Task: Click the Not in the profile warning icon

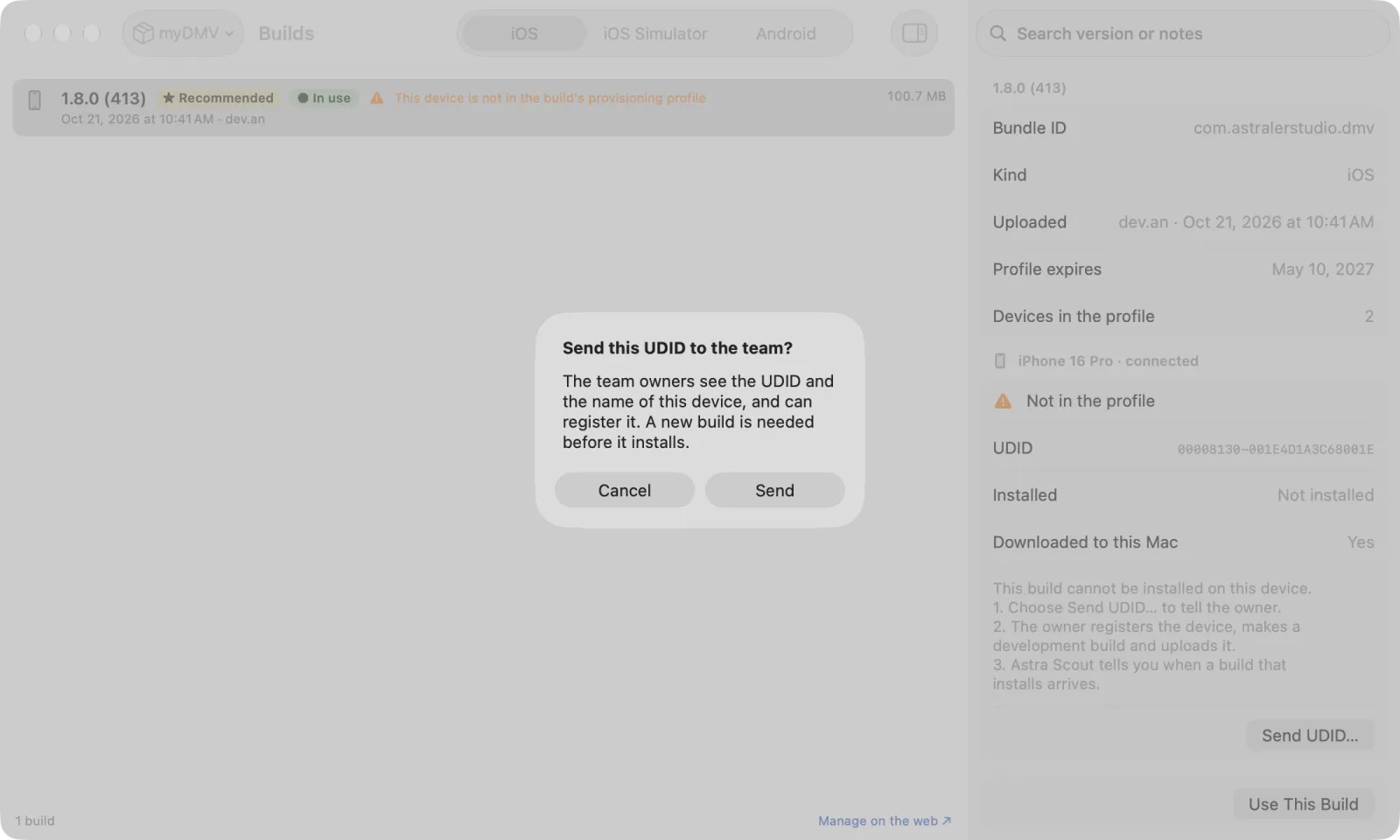Action: pyautogui.click(x=1003, y=401)
